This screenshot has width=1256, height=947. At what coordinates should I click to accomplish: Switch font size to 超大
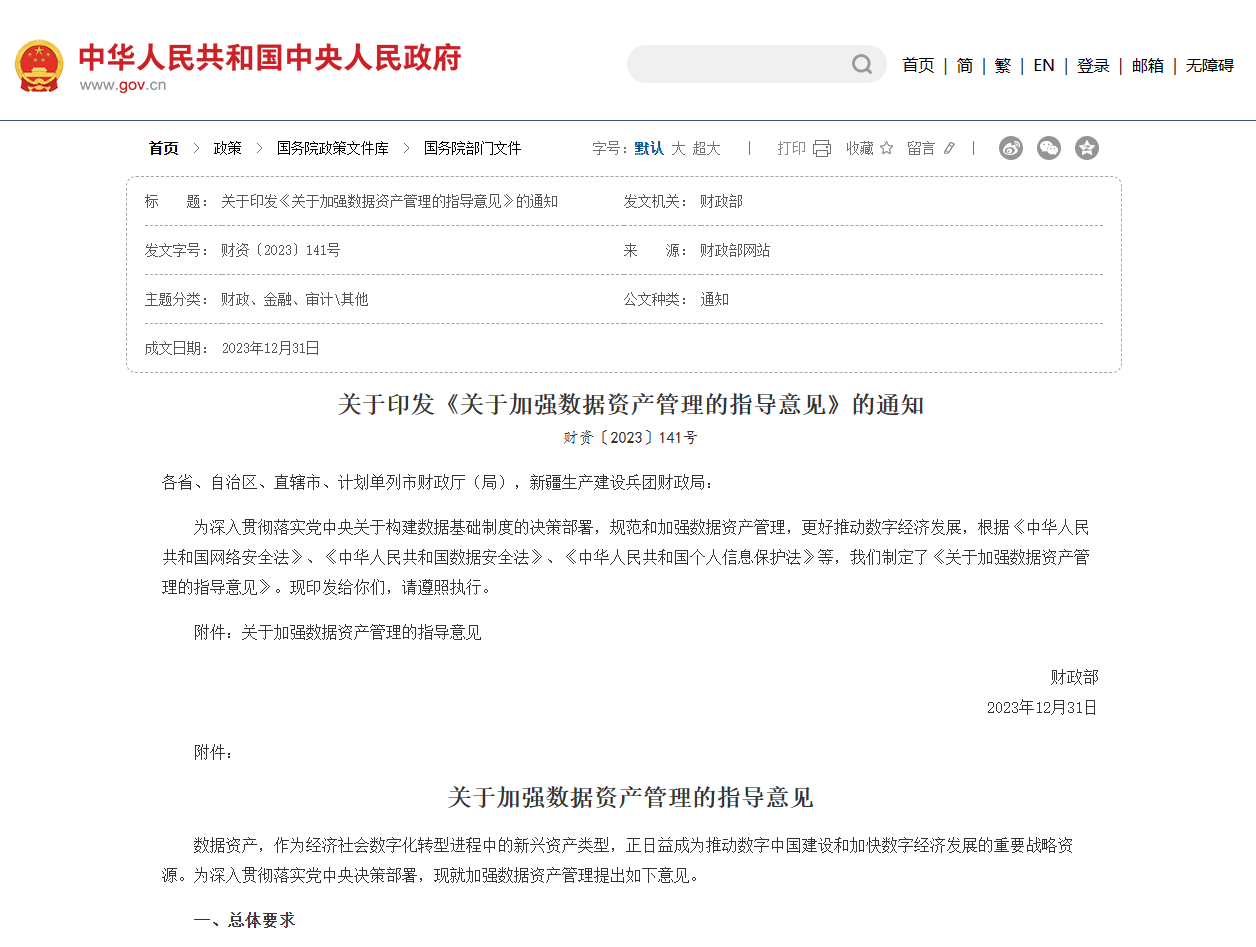point(707,147)
